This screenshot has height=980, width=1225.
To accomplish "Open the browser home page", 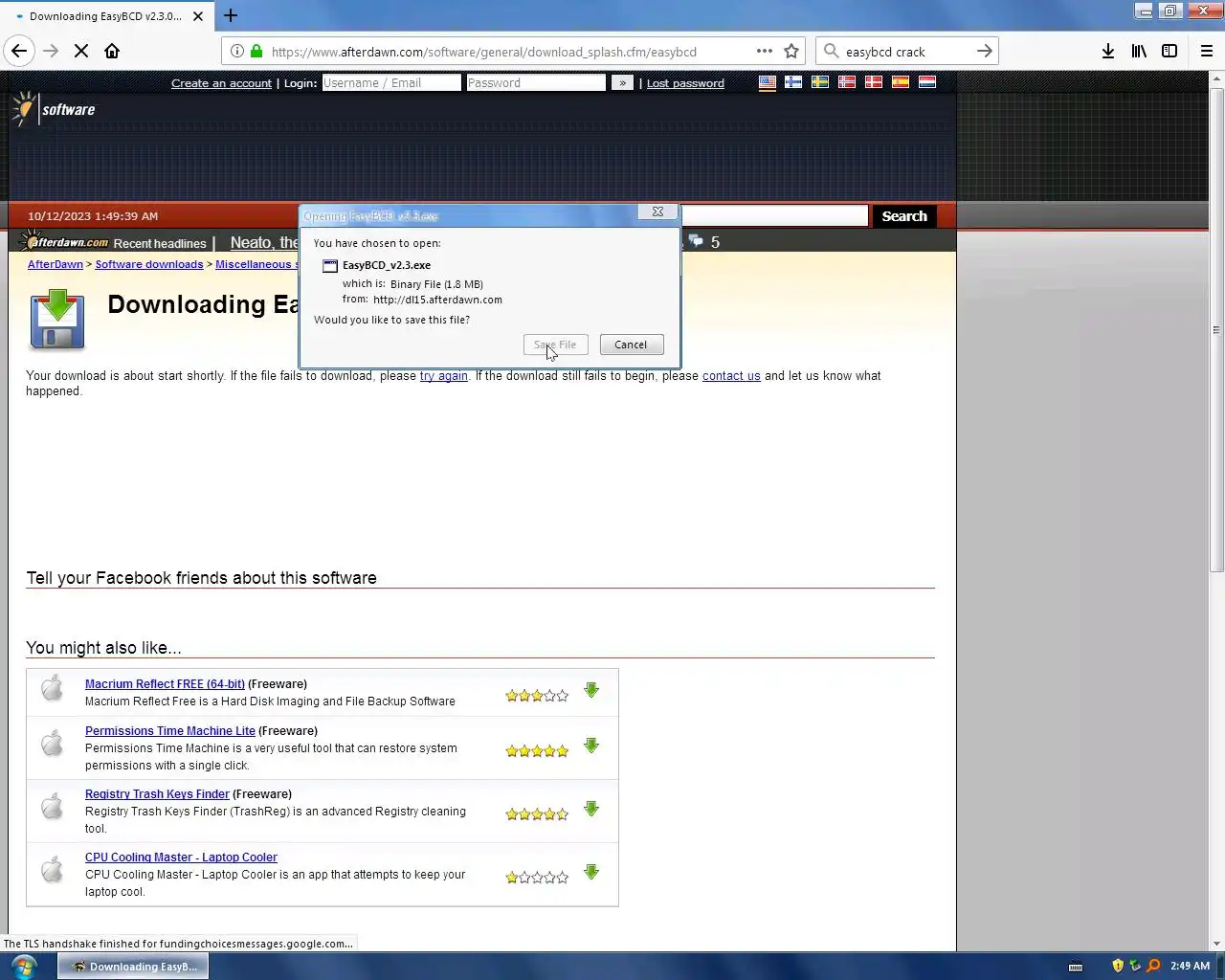I will click(x=112, y=51).
